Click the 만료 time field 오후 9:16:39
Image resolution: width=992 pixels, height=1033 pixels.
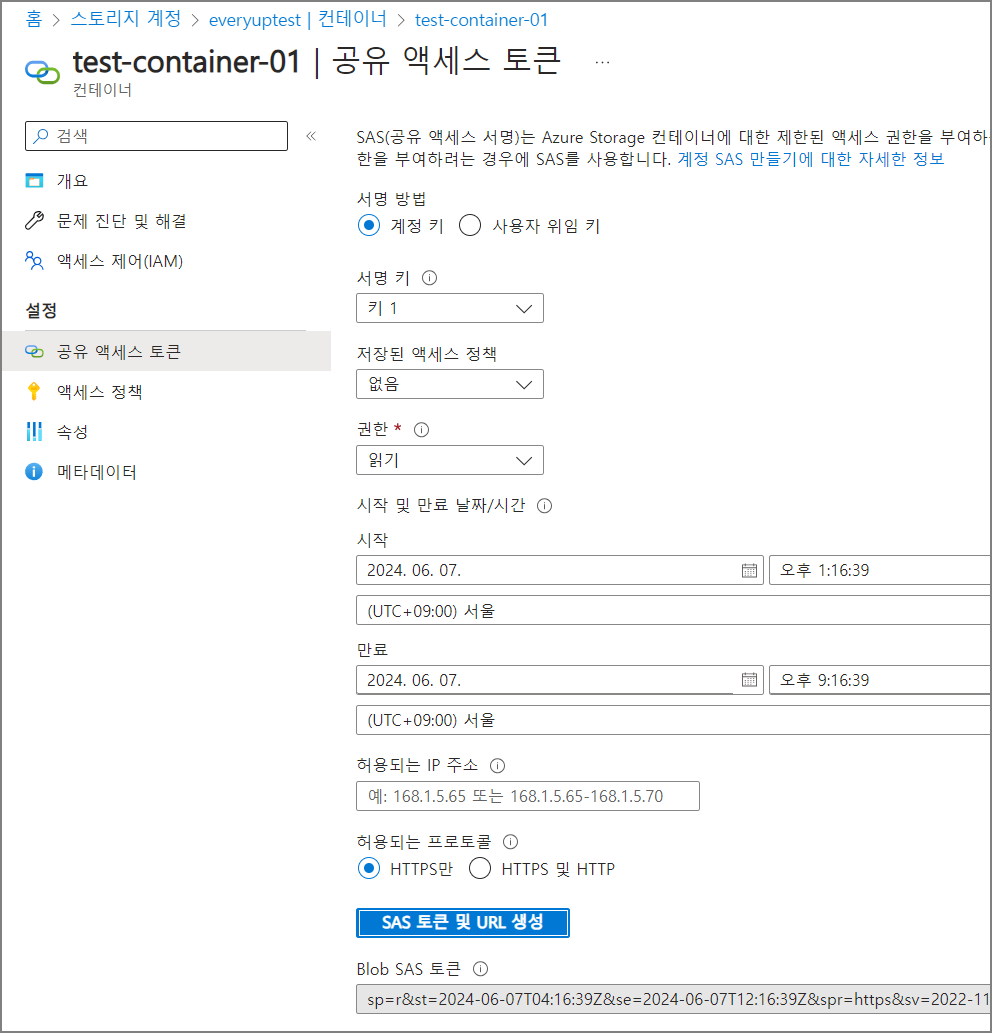(880, 680)
